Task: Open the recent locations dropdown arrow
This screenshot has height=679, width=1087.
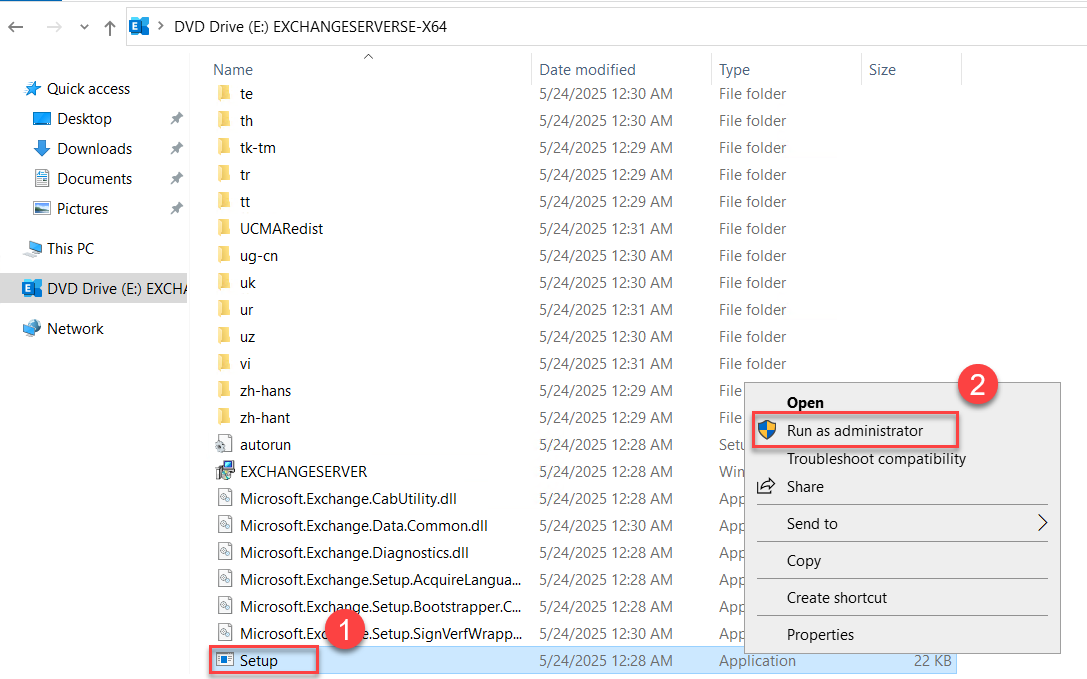Action: [83, 28]
